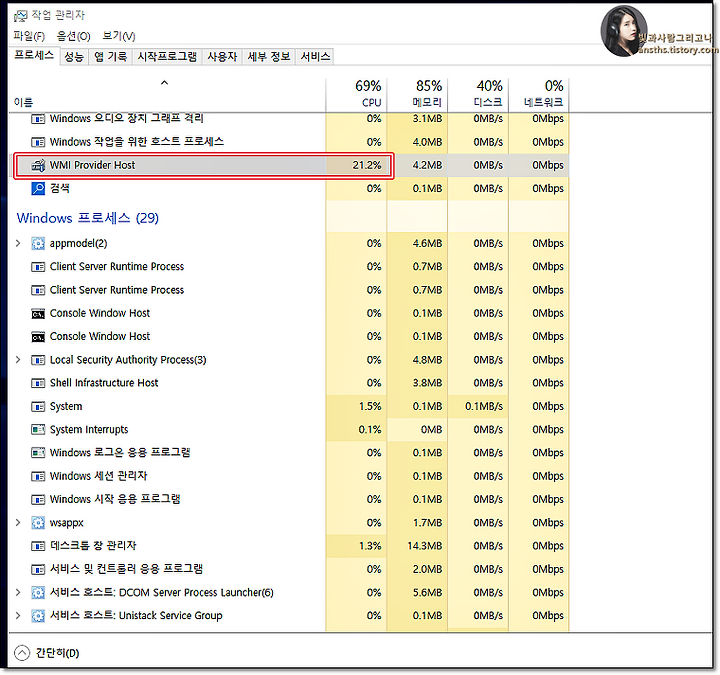Open the 파일(F) menu
The image size is (720, 675).
(x=29, y=36)
